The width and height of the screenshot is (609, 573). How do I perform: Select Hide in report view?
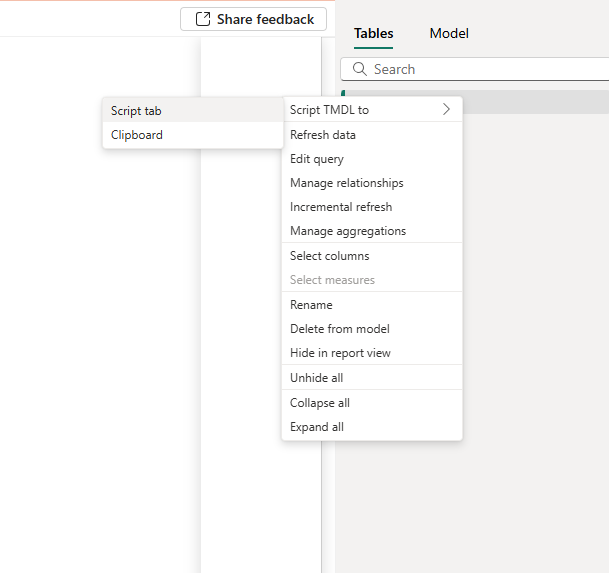pos(372,353)
